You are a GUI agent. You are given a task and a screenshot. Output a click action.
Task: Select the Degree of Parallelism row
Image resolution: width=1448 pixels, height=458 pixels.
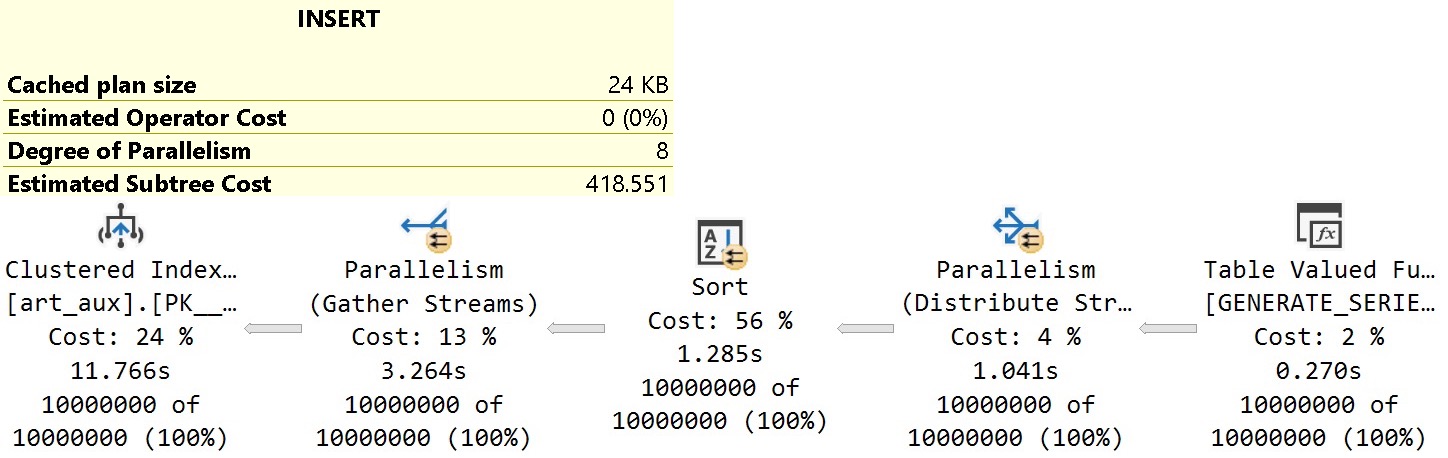[337, 151]
